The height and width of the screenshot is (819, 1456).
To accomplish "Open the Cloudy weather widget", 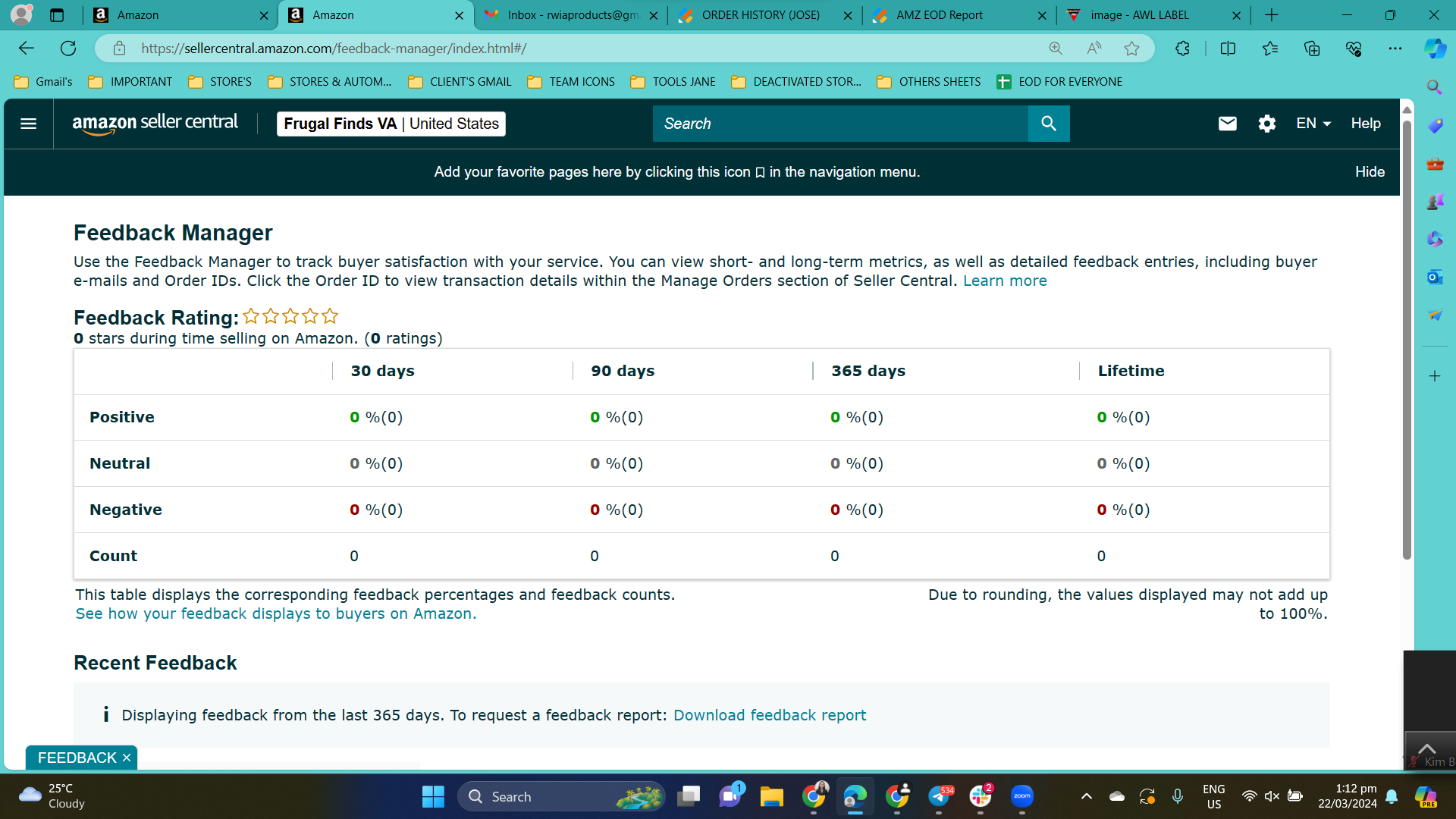I will [52, 796].
